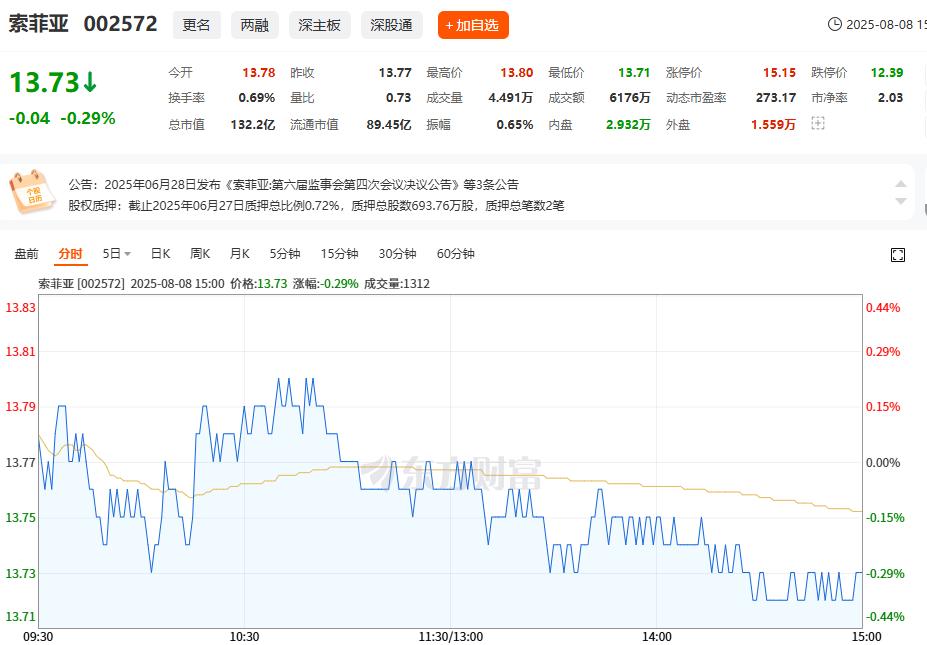Click the dashed plus icon next to 外盘
This screenshot has height=645, width=927.
tap(818, 124)
